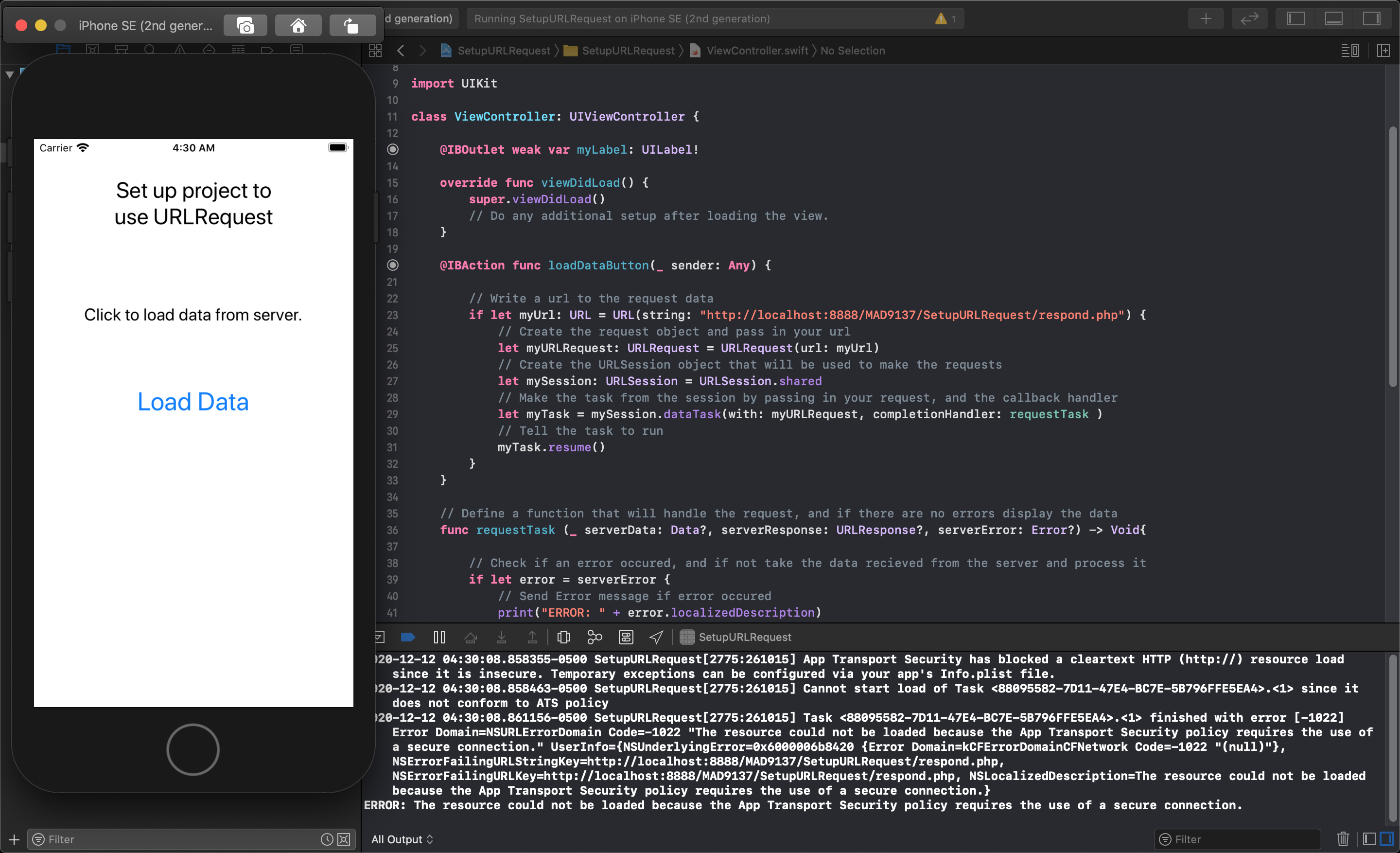Show the variables view pane
This screenshot has width=1400, height=853.
pos(1369,839)
